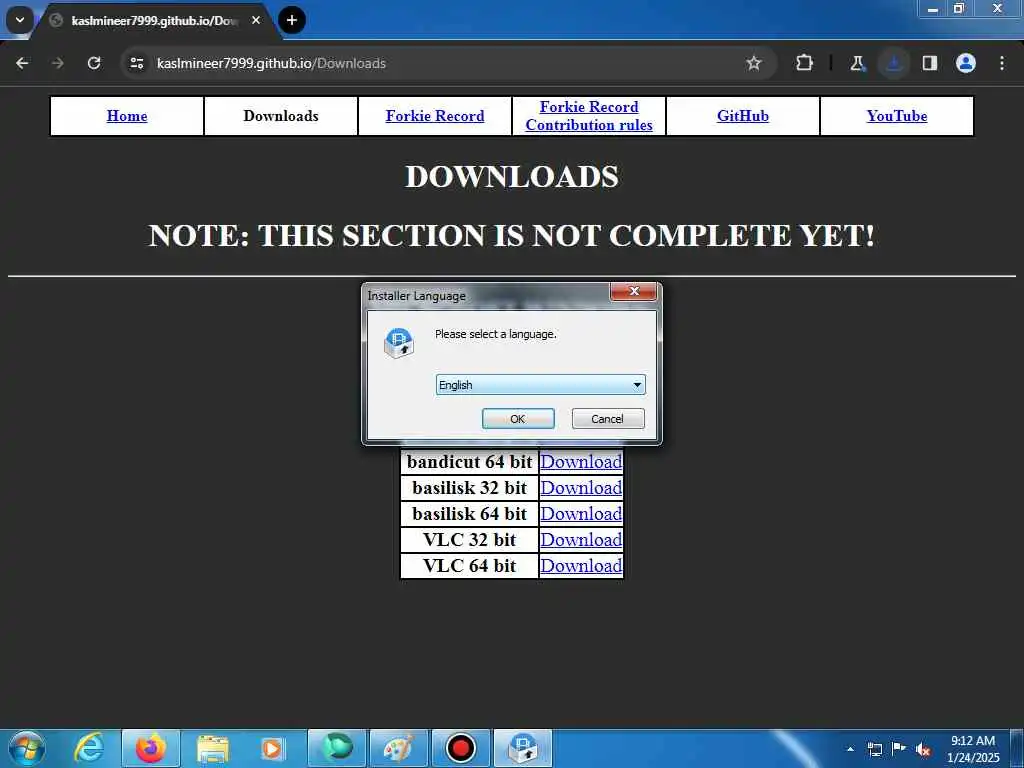
Task: Download VLC 32 bit
Action: click(581, 540)
